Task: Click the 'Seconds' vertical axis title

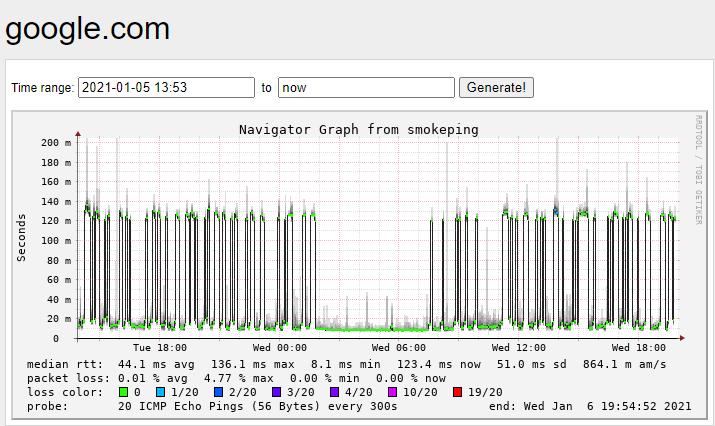Action: [21, 238]
